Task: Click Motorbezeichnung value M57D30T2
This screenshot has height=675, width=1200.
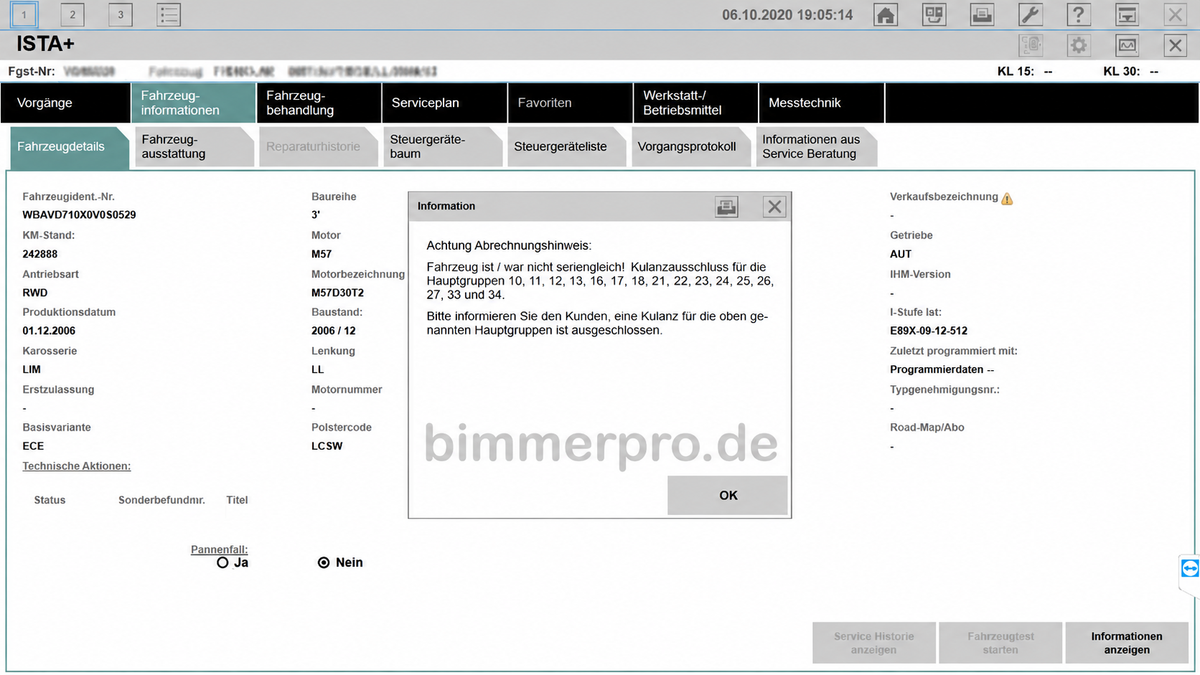Action: pos(338,293)
